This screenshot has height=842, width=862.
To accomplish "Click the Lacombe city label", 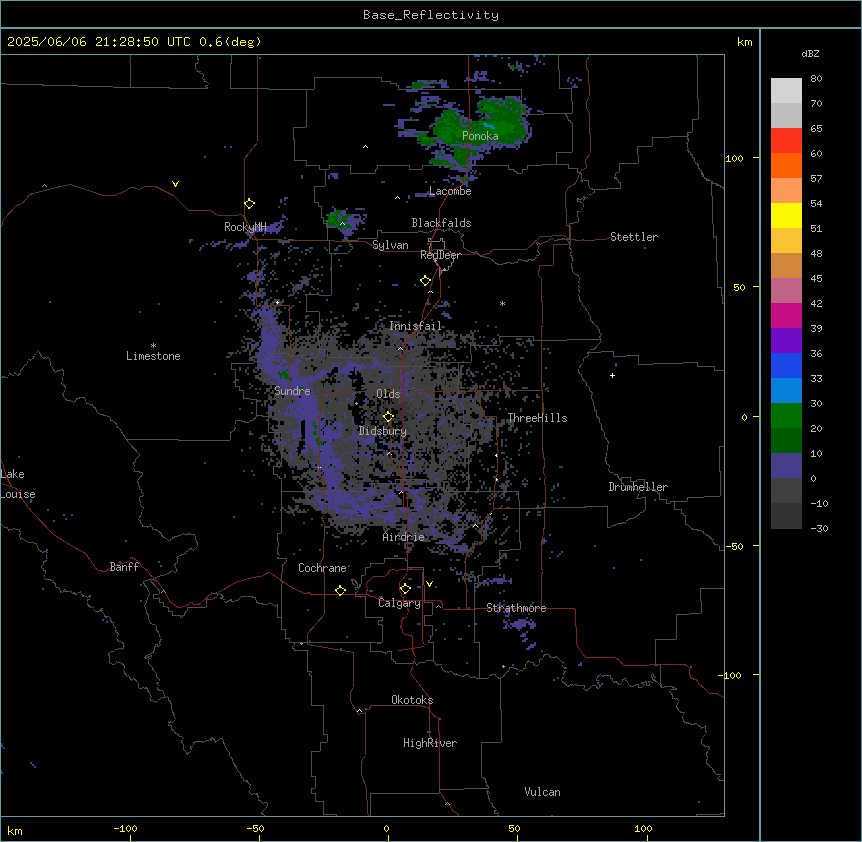I will tap(450, 191).
